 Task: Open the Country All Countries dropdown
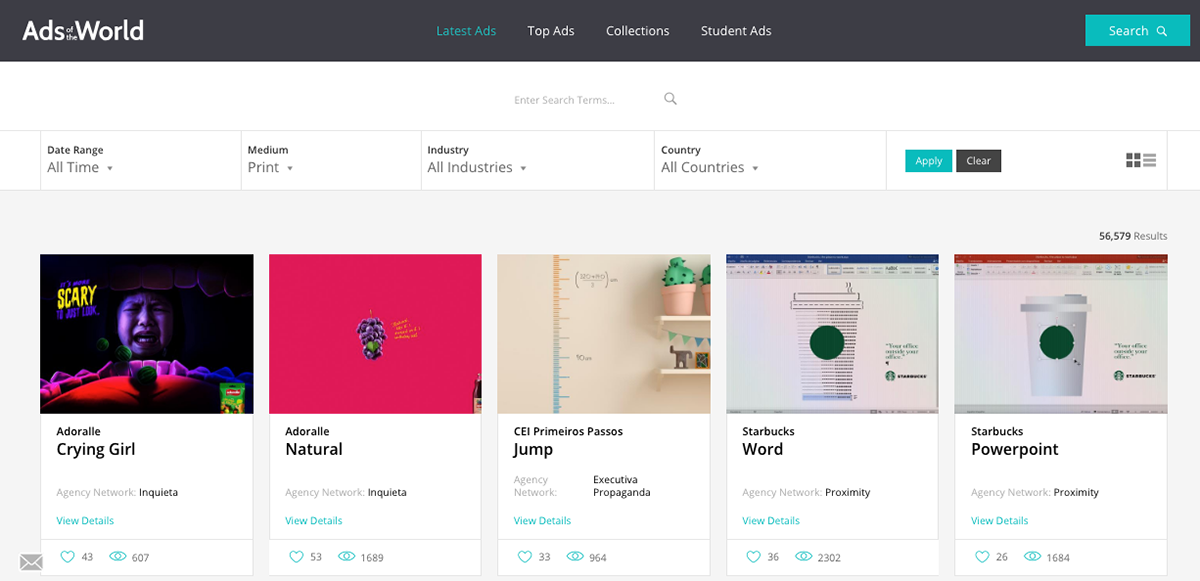[x=710, y=167]
